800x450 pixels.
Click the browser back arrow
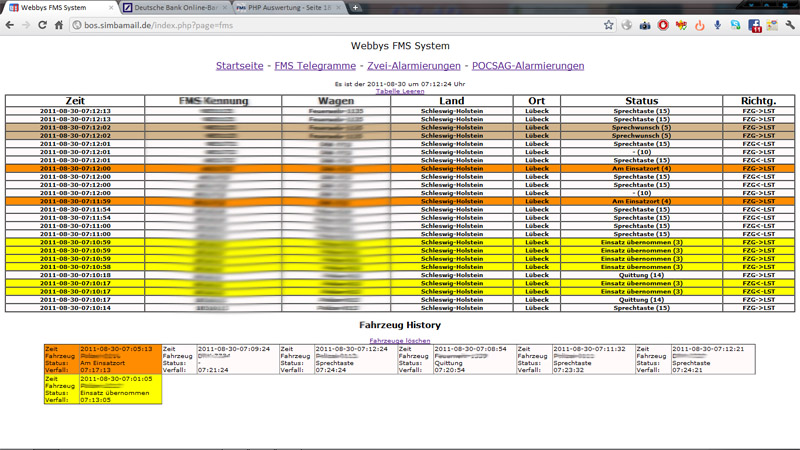10,25
